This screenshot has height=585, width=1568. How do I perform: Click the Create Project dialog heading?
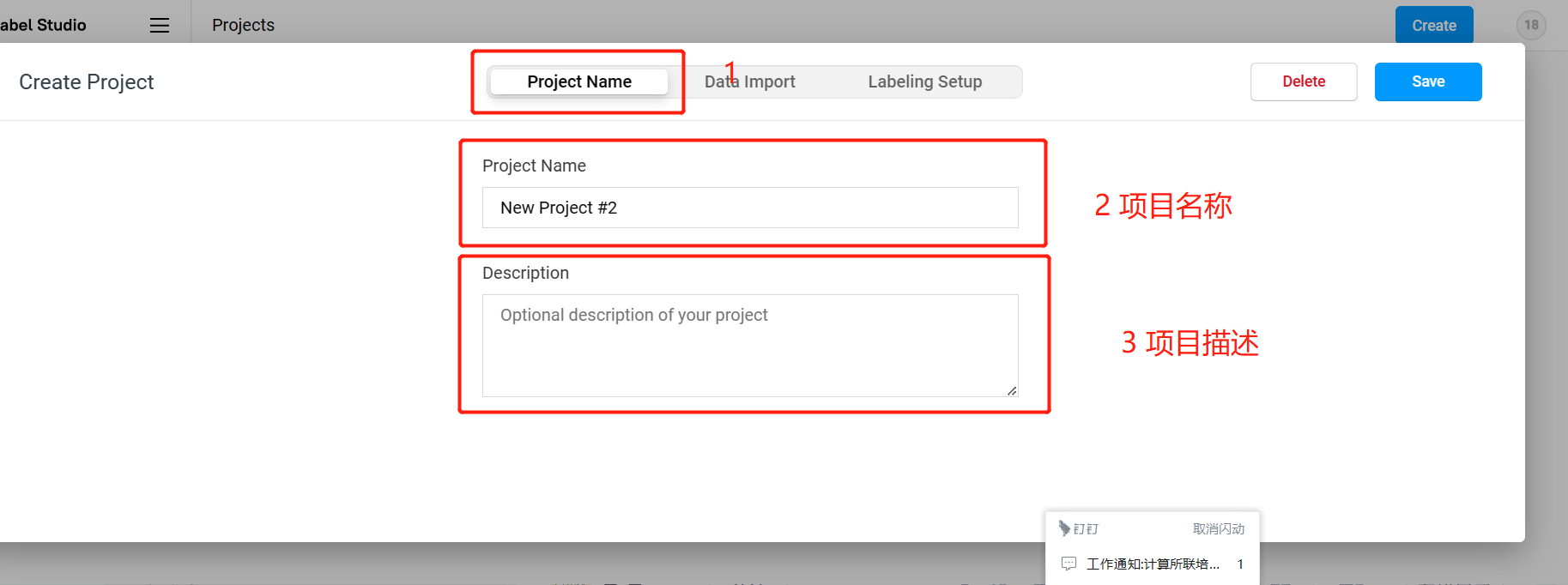(x=87, y=82)
